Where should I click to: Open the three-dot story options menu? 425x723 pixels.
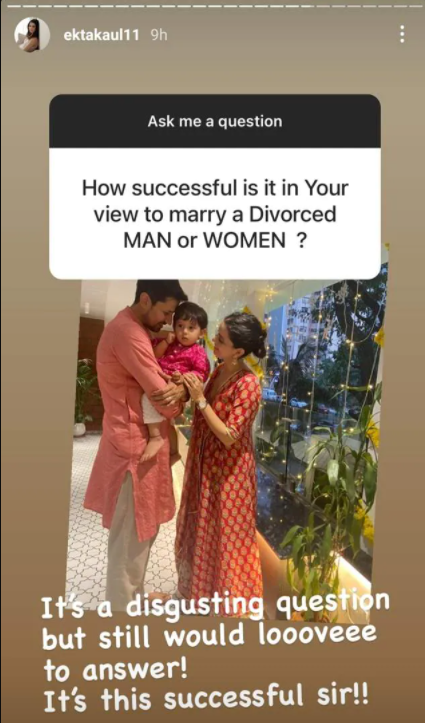click(x=402, y=35)
